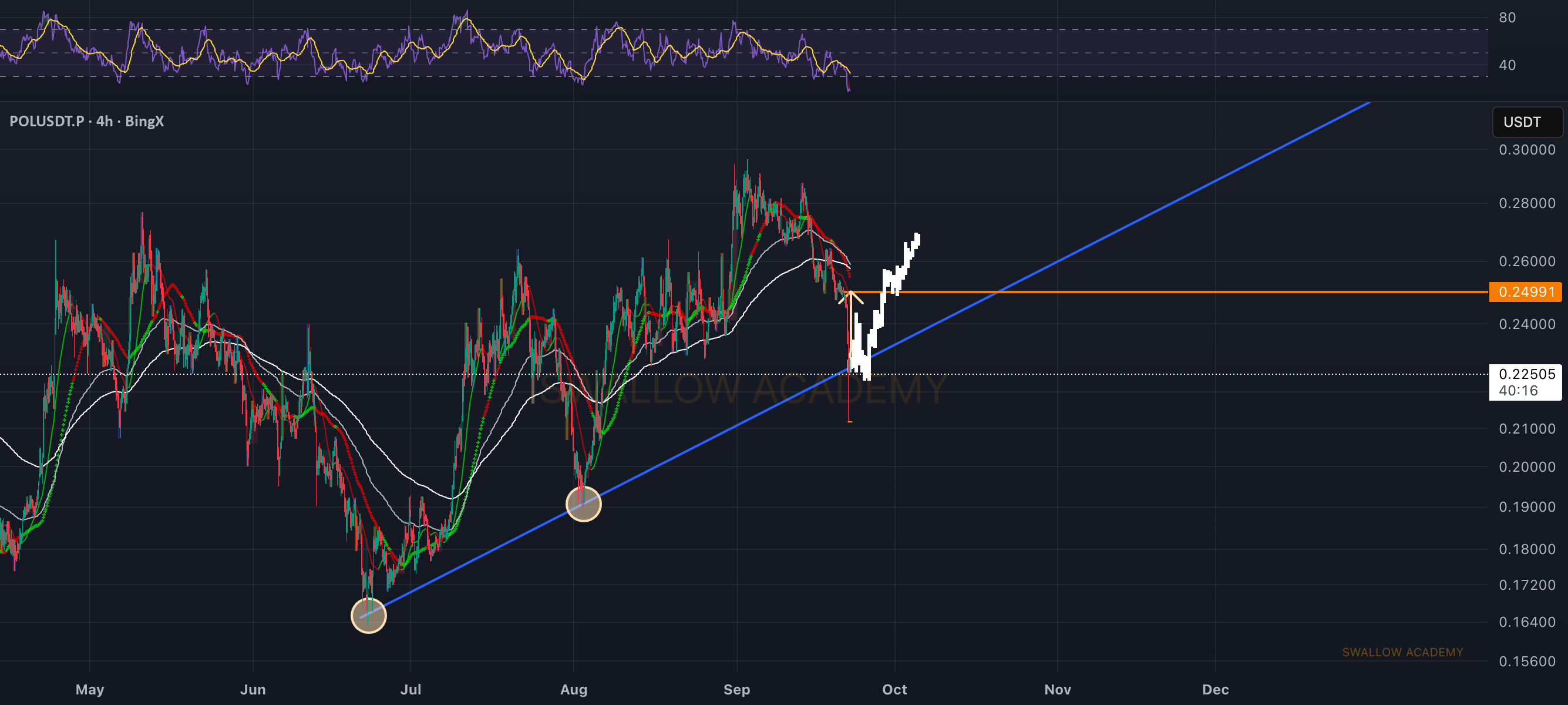Click the Dec label on time axis

click(x=1215, y=689)
